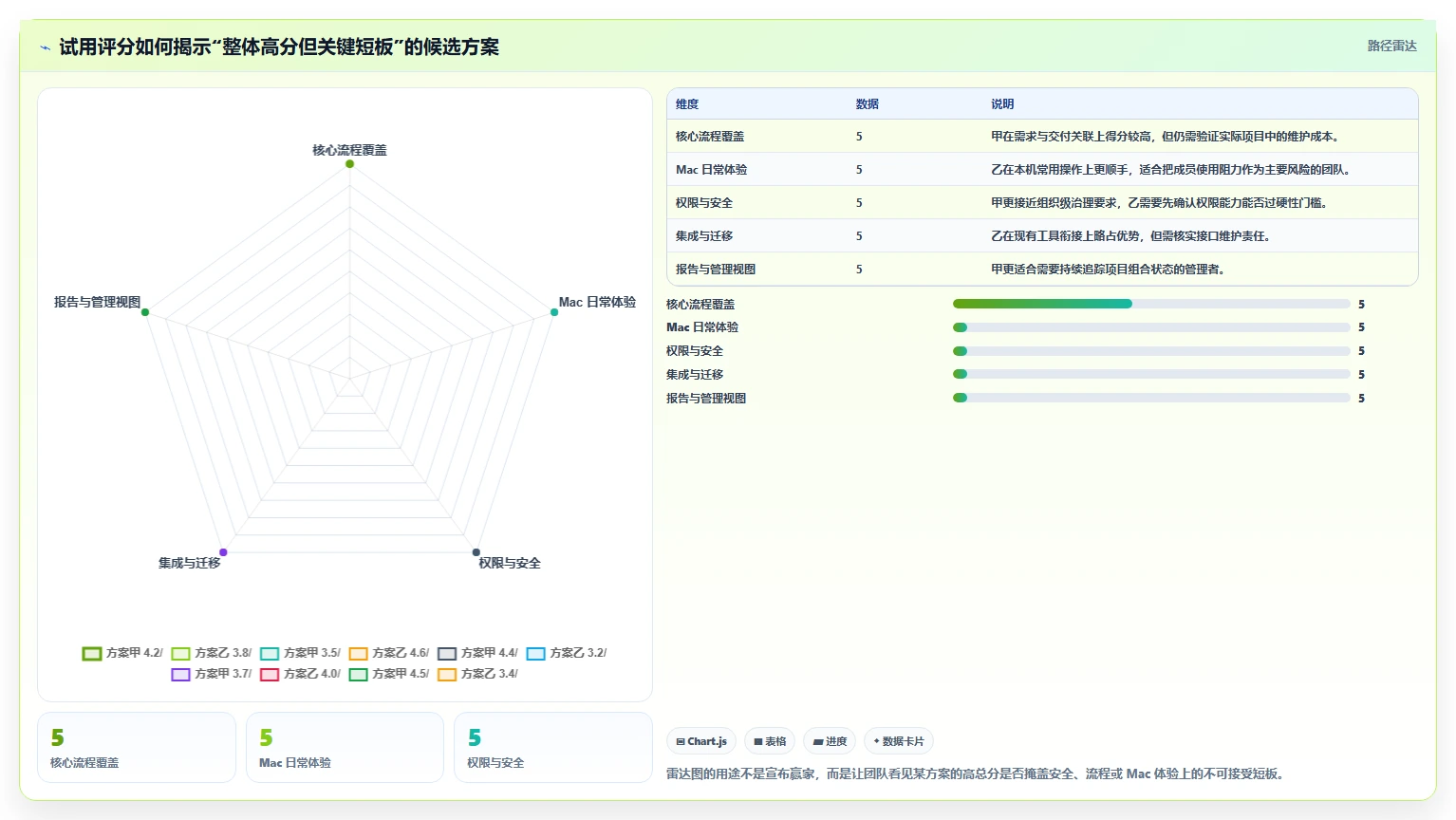Select the 核心流程覆盖 table row cell
The image size is (1456, 820).
(x=710, y=137)
